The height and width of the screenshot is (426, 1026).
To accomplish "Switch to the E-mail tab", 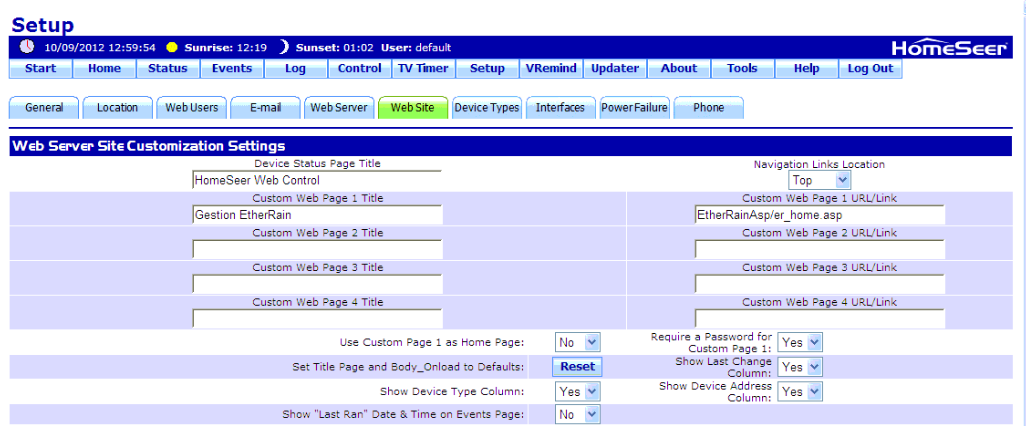I will [266, 108].
